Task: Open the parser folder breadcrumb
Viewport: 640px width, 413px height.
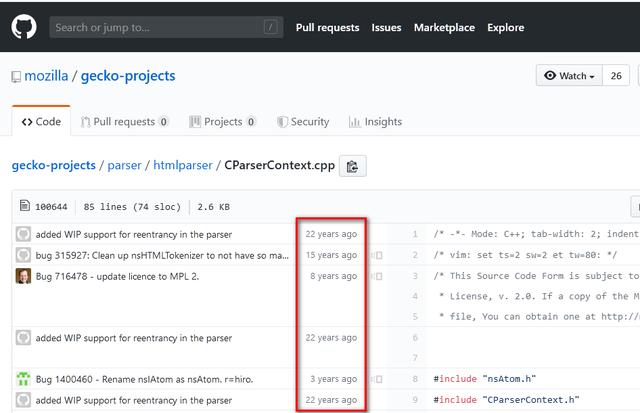Action: point(124,165)
